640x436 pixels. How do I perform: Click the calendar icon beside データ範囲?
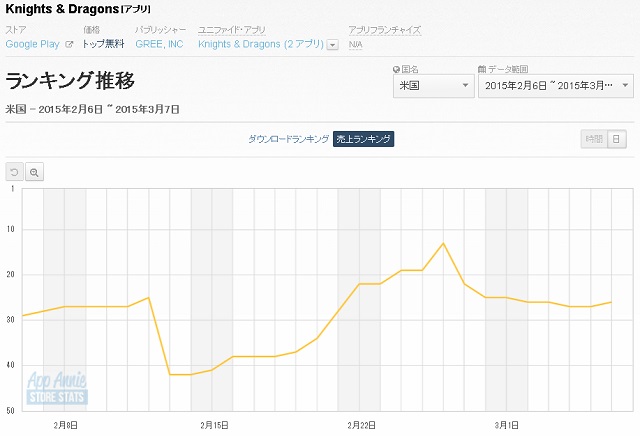tap(482, 69)
